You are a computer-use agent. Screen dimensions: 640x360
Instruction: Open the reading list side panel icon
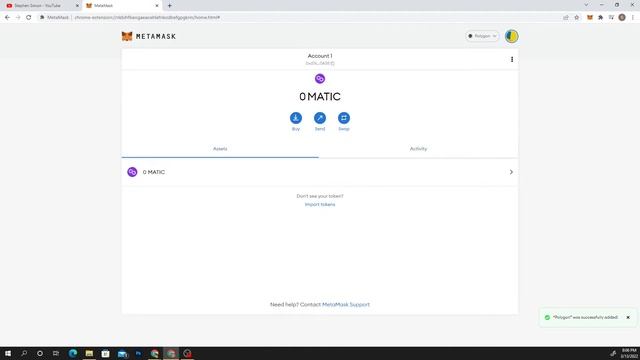(x=611, y=18)
